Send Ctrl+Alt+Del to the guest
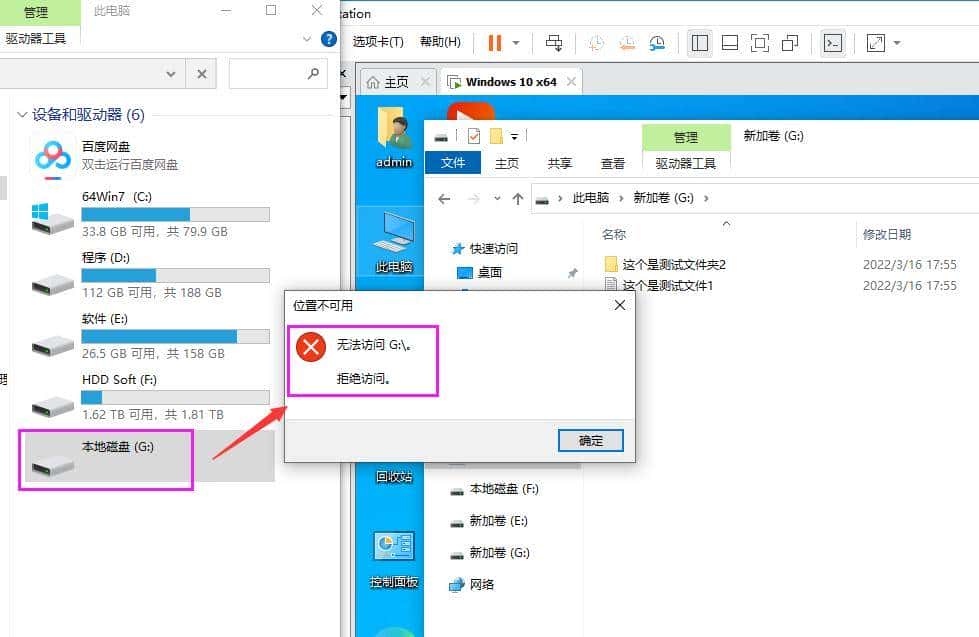The width and height of the screenshot is (979, 637). (x=554, y=42)
